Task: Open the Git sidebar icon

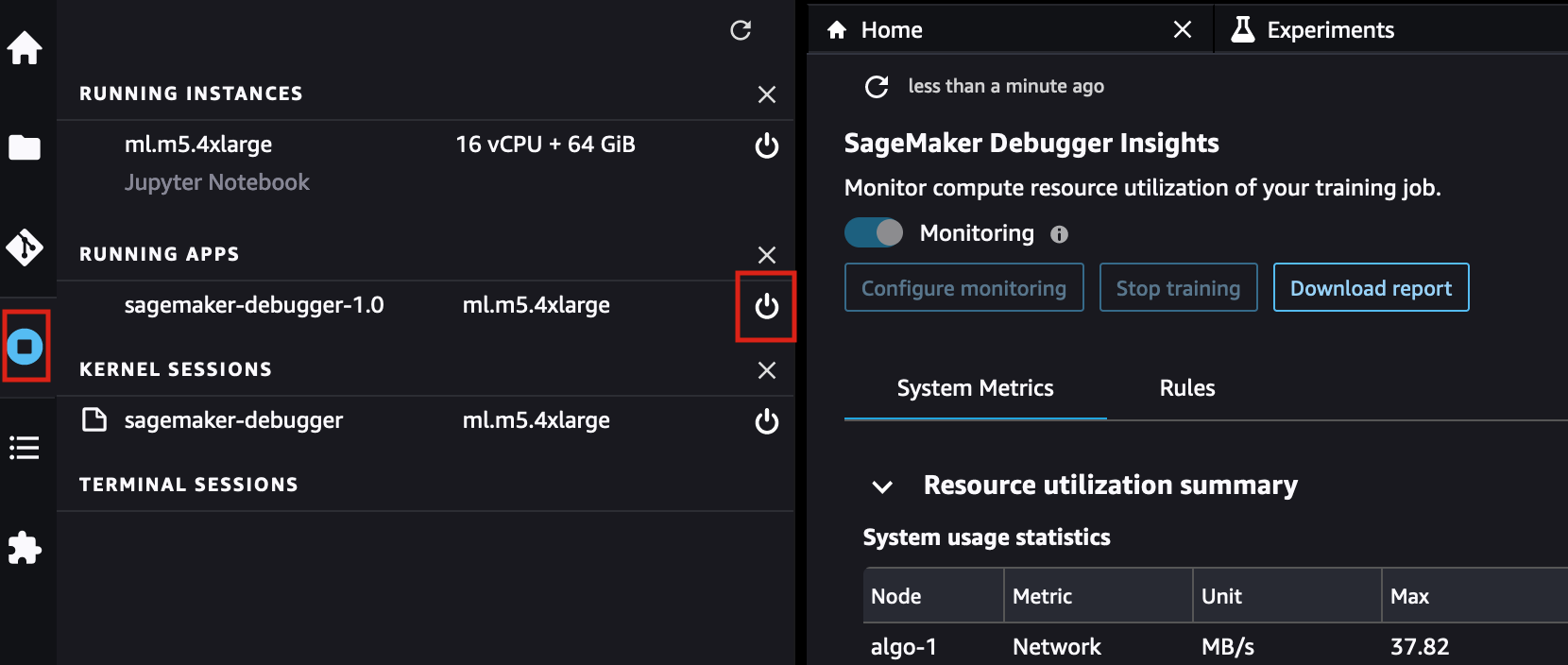Action: click(x=25, y=247)
